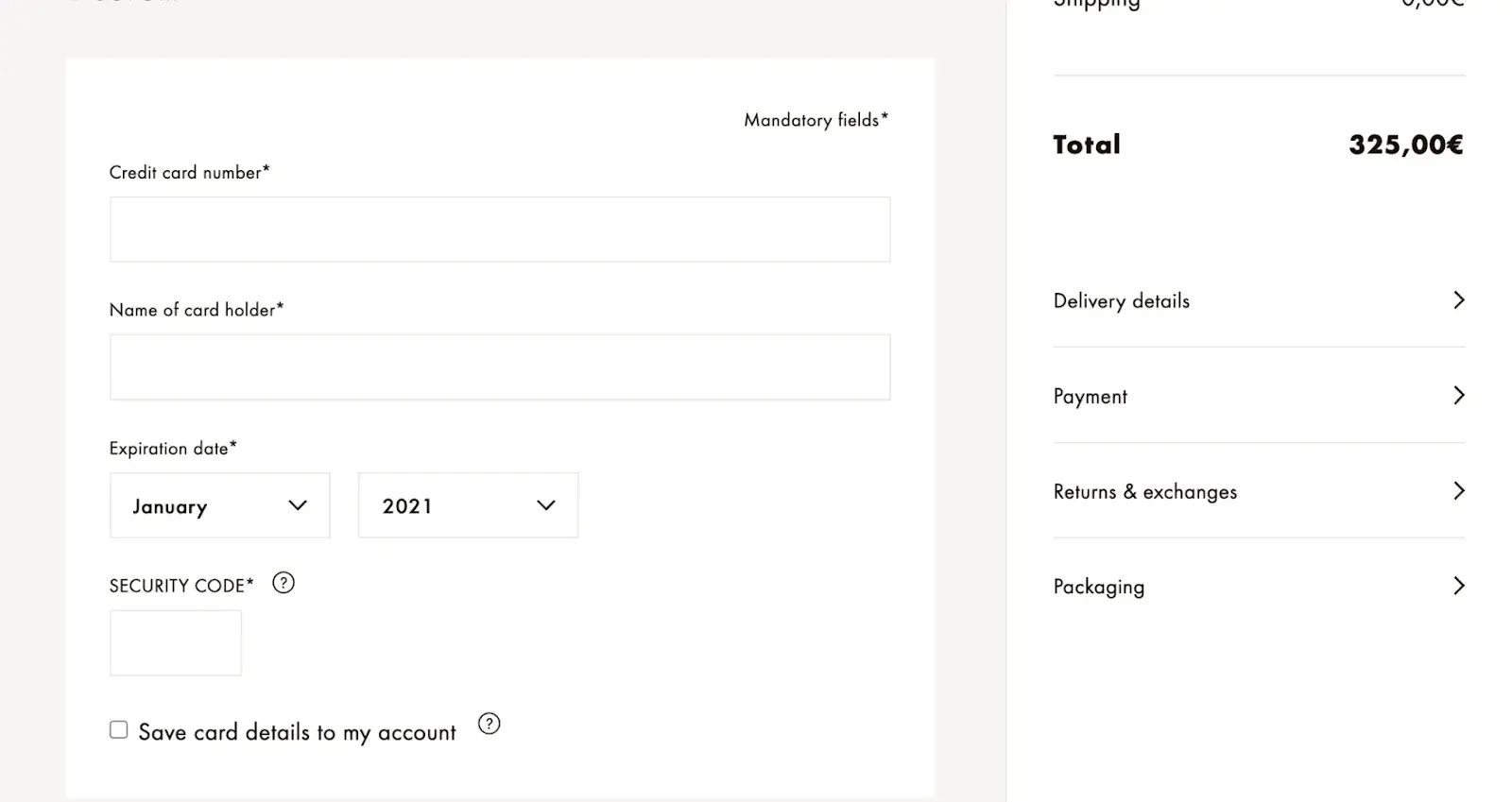This screenshot has height=802, width=1512.
Task: Click the 2021 dropdown arrow icon
Action: coord(545,505)
